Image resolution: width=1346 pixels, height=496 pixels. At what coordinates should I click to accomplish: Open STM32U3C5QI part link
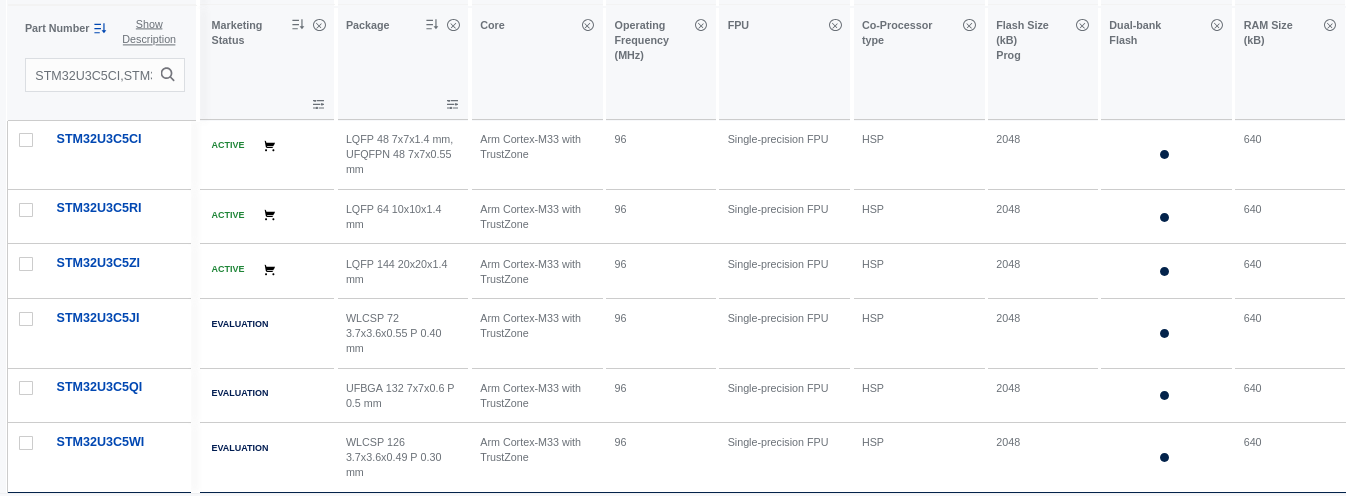[x=99, y=386]
